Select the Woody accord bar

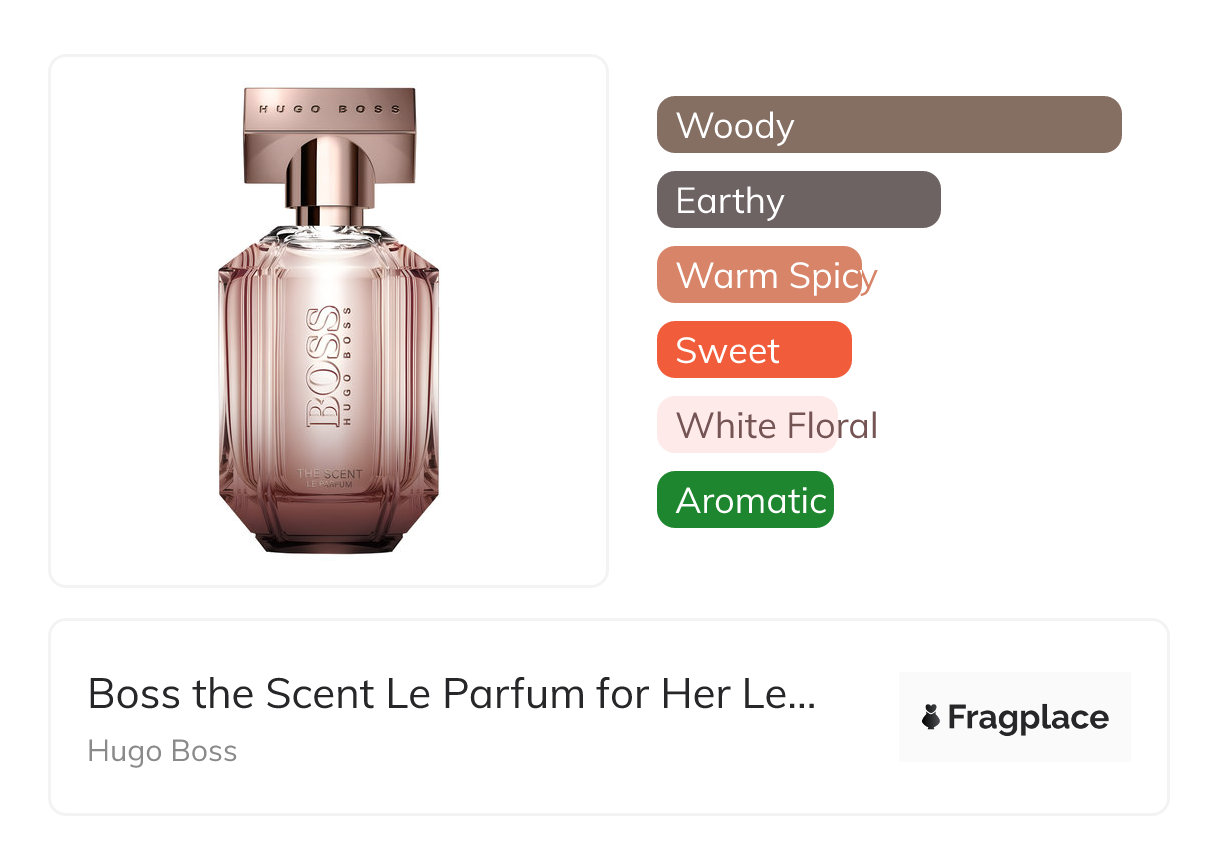888,125
